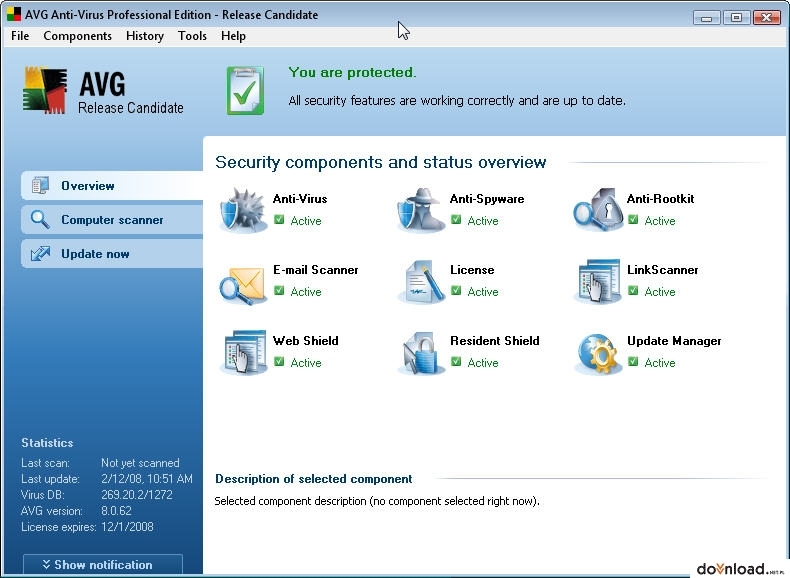Open the Update Manager gear icon
This screenshot has width=790, height=578.
pos(598,353)
